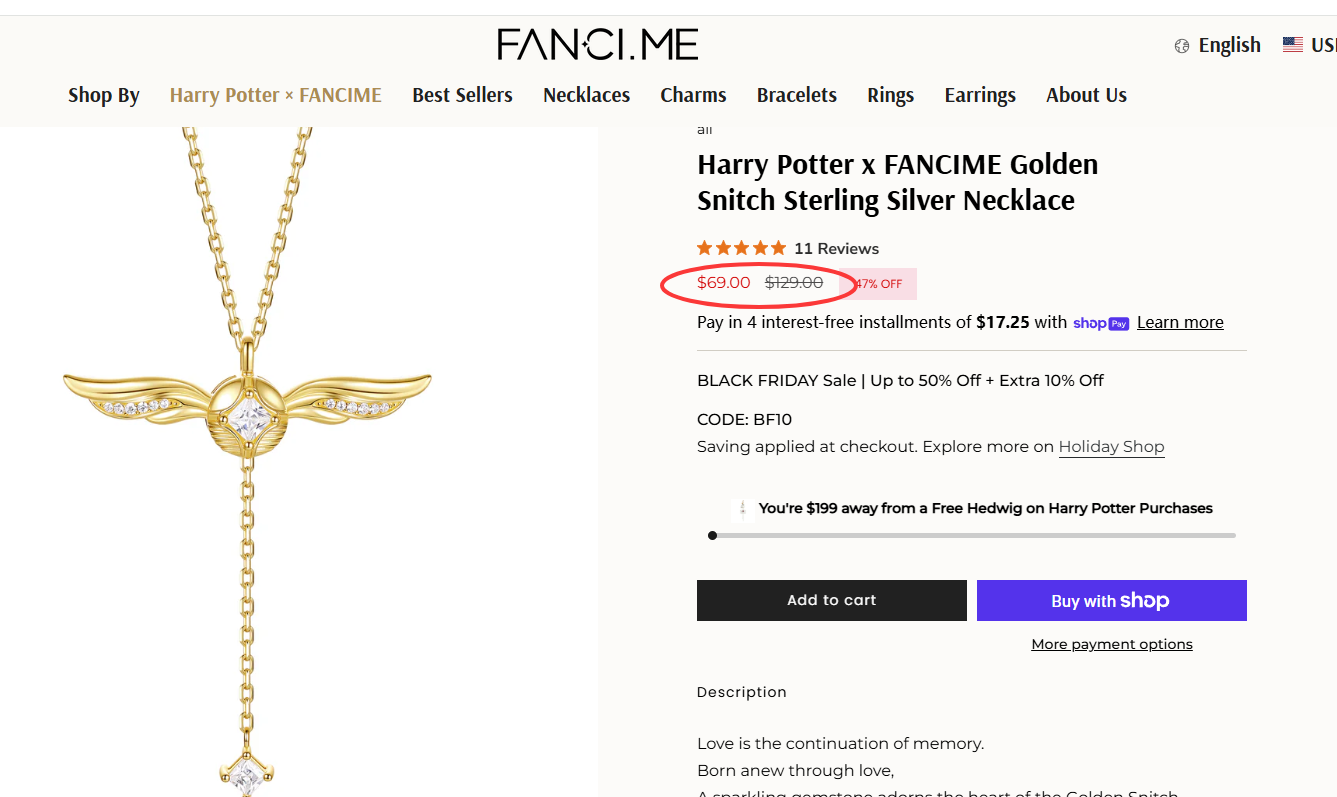Open the Best Sellers page
Viewport: 1337px width, 797px height.
point(462,95)
